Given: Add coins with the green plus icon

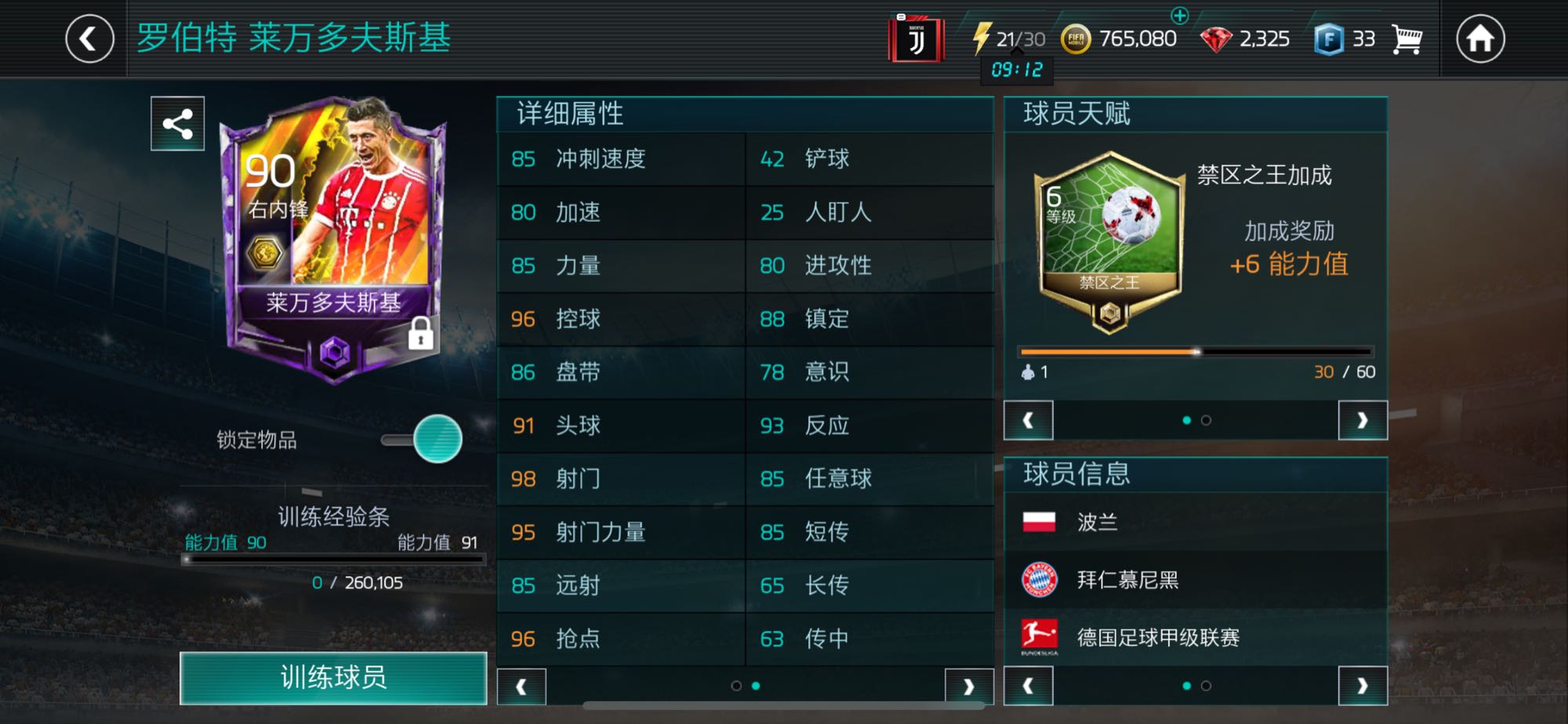Looking at the screenshot, I should (x=1179, y=15).
